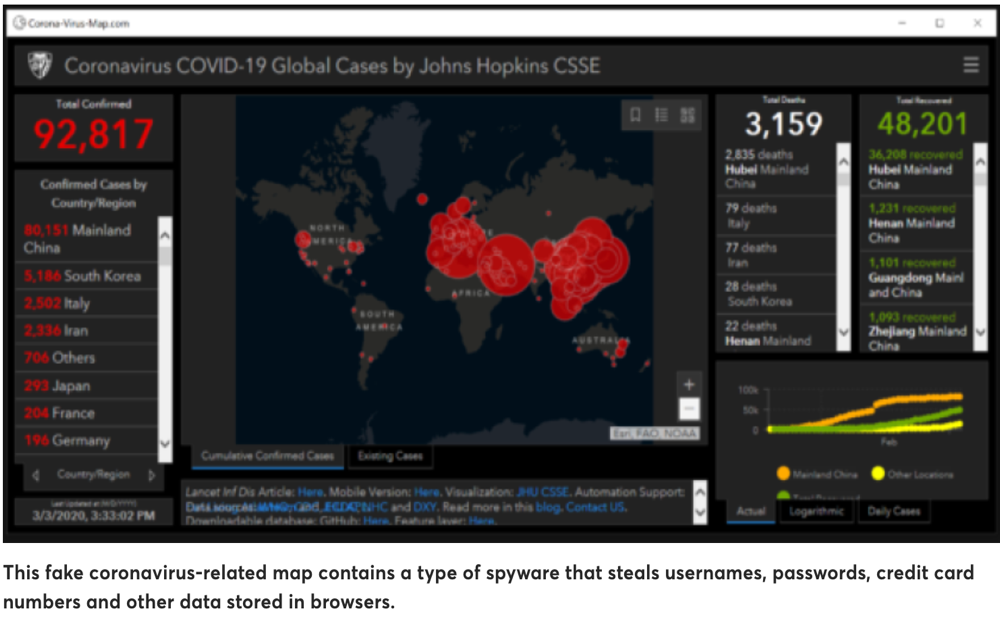This screenshot has width=1000, height=629.
Task: Select the Daily Cases chart tab
Action: tap(893, 511)
